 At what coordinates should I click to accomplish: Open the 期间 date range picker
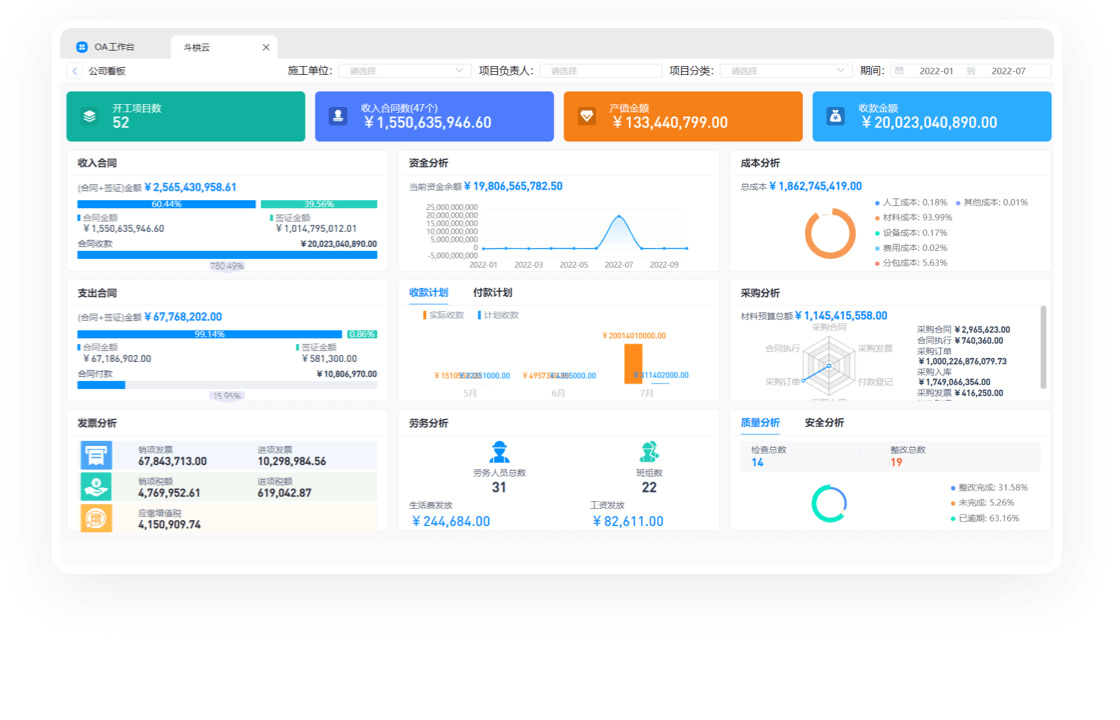pyautogui.click(x=970, y=71)
